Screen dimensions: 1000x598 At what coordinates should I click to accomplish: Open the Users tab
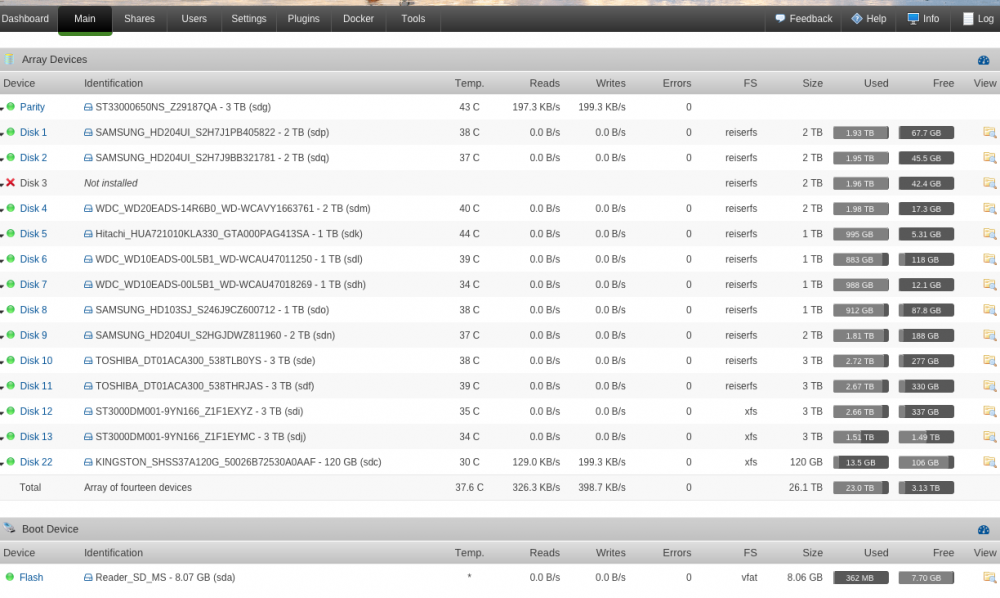pyautogui.click(x=194, y=18)
